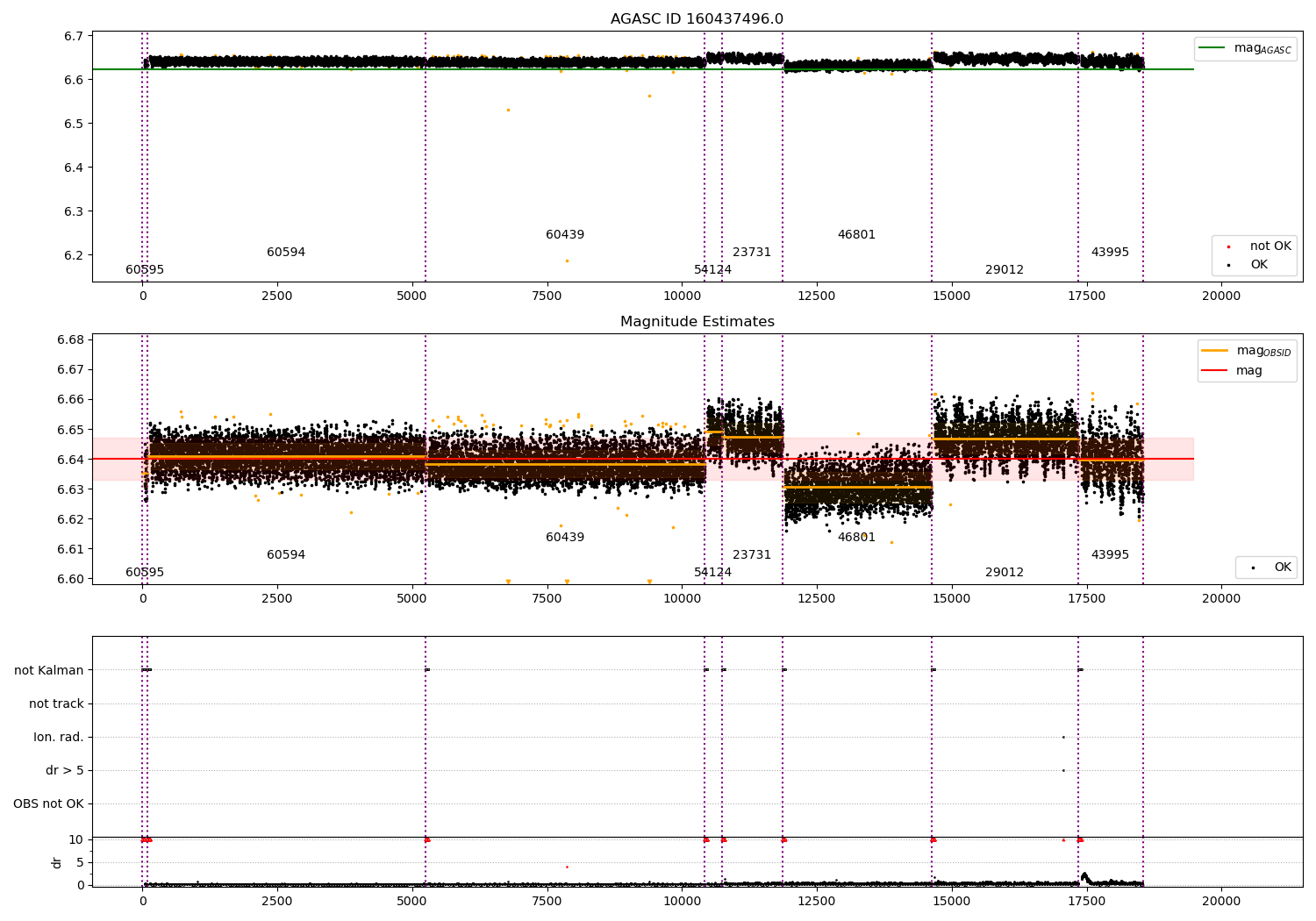1316x921 pixels.
Task: Select obsid label 60439 in Magnitude Estimates plot
Action: [x=565, y=538]
